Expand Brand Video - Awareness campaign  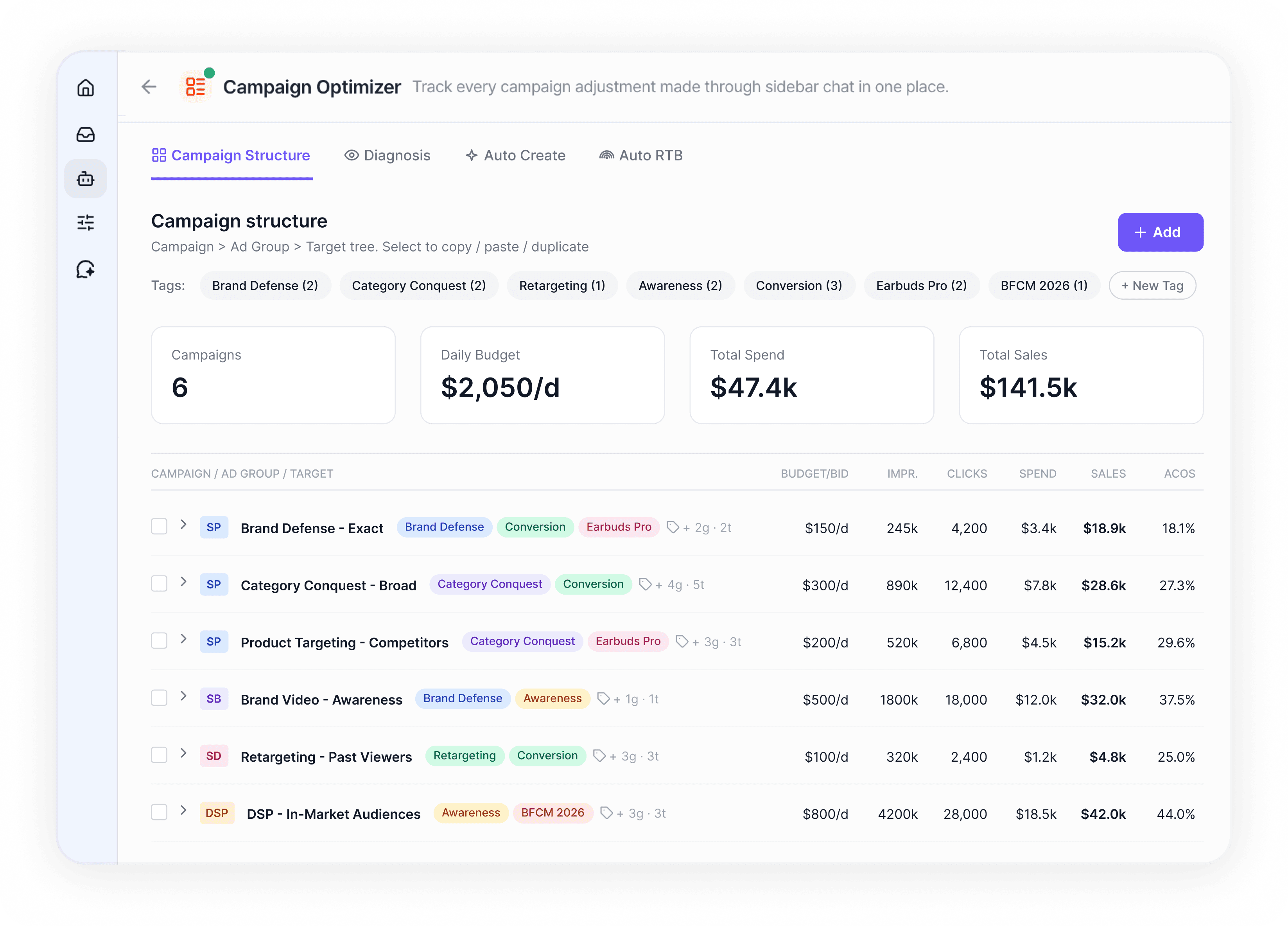tap(183, 696)
